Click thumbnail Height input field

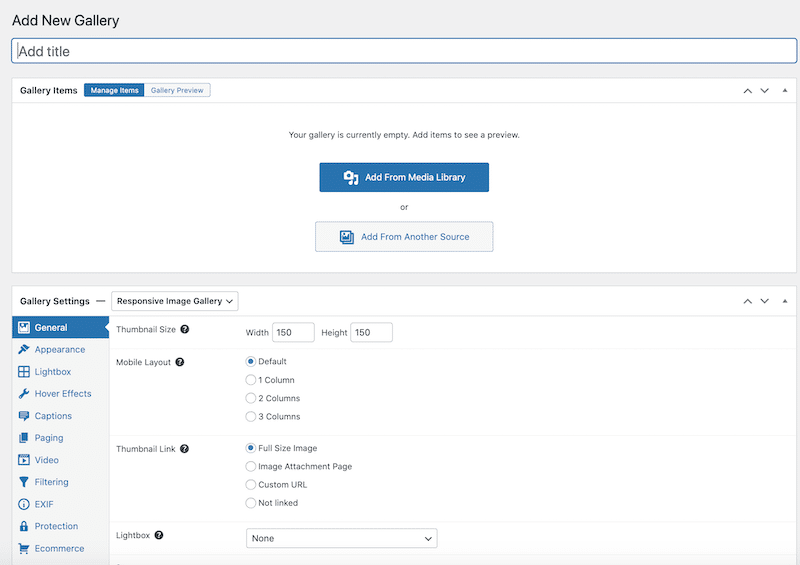point(371,332)
